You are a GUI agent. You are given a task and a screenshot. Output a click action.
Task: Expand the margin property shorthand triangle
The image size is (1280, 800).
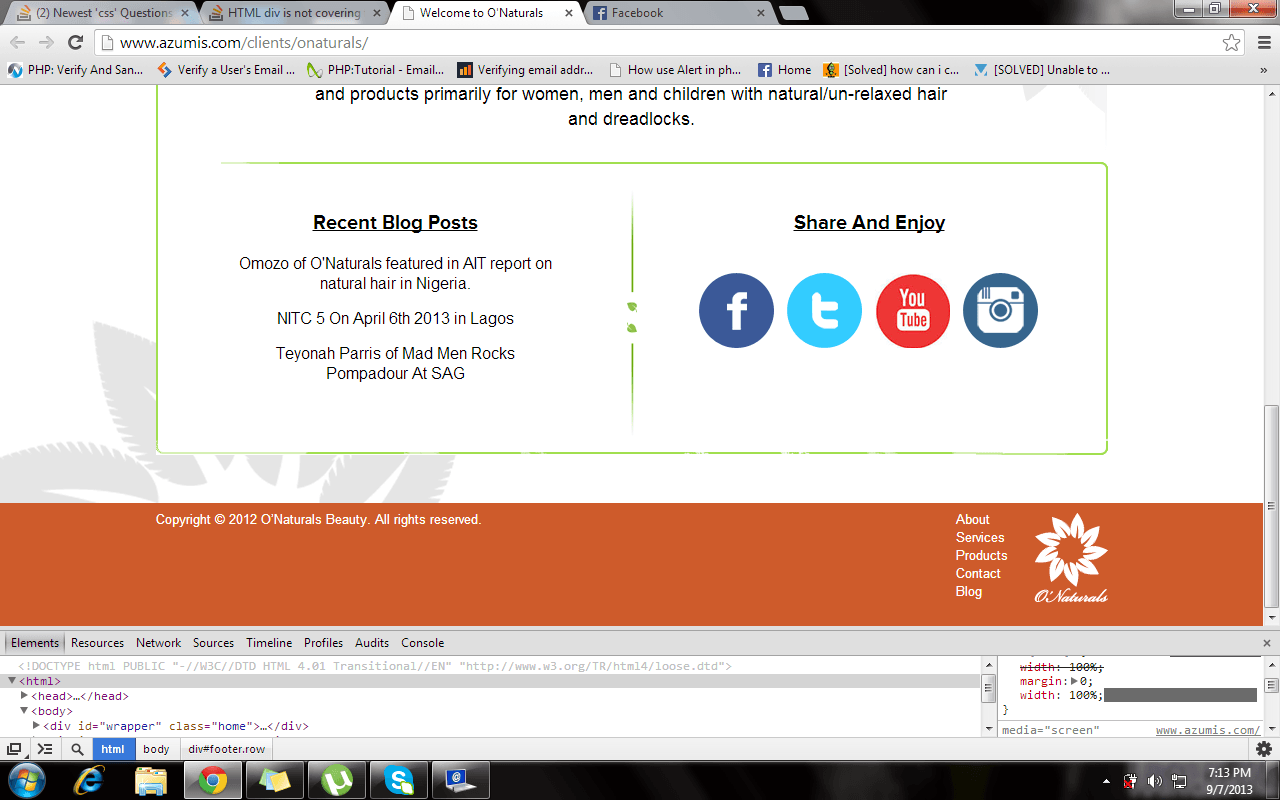(x=1074, y=681)
